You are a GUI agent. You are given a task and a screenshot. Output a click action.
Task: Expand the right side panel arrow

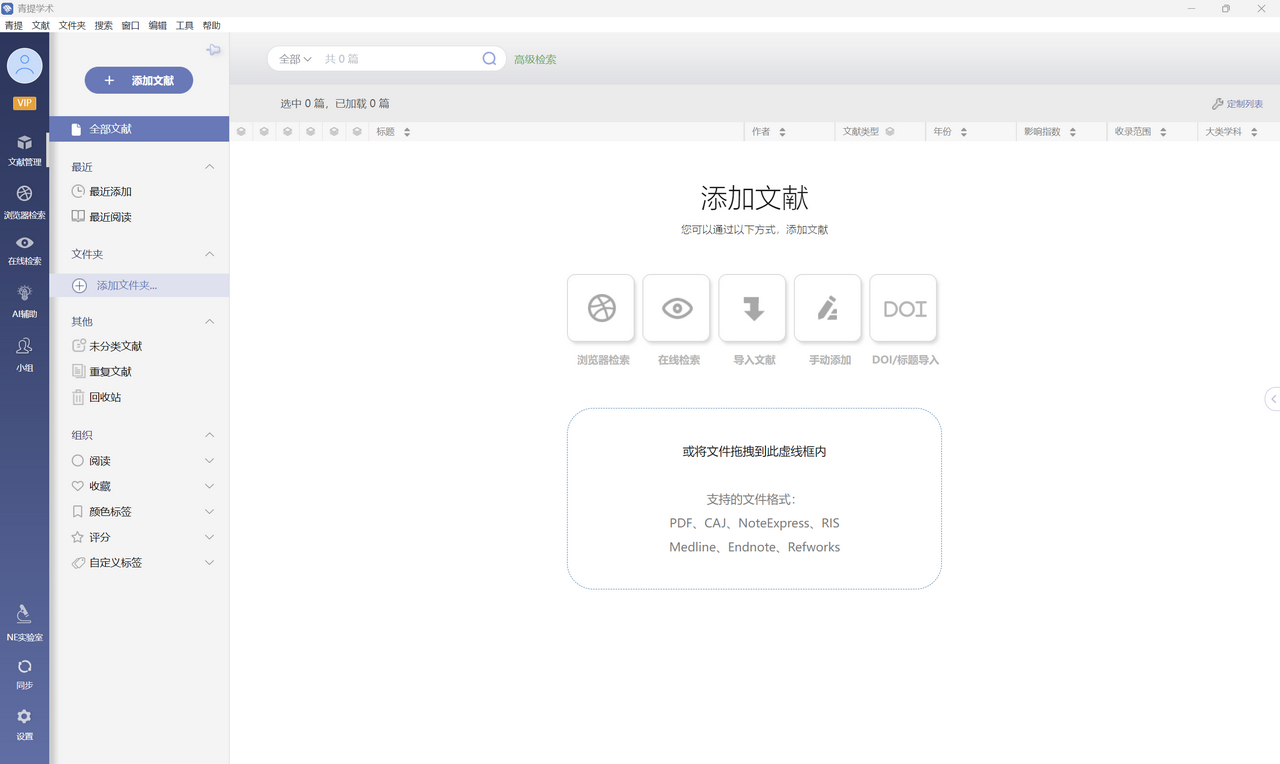(1273, 399)
